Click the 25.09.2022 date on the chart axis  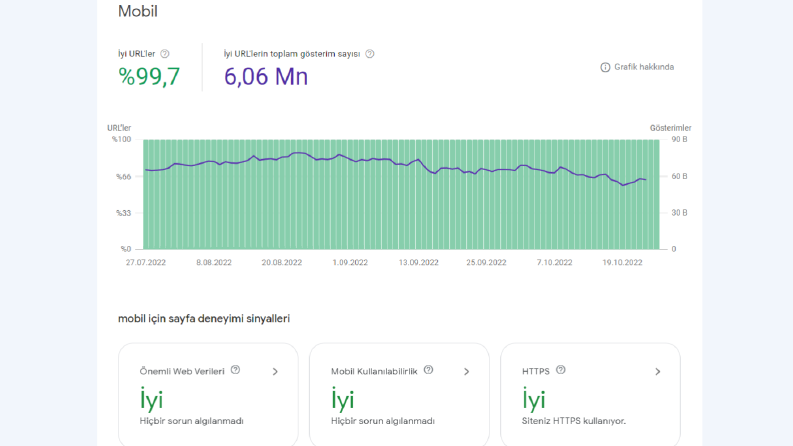(x=486, y=262)
